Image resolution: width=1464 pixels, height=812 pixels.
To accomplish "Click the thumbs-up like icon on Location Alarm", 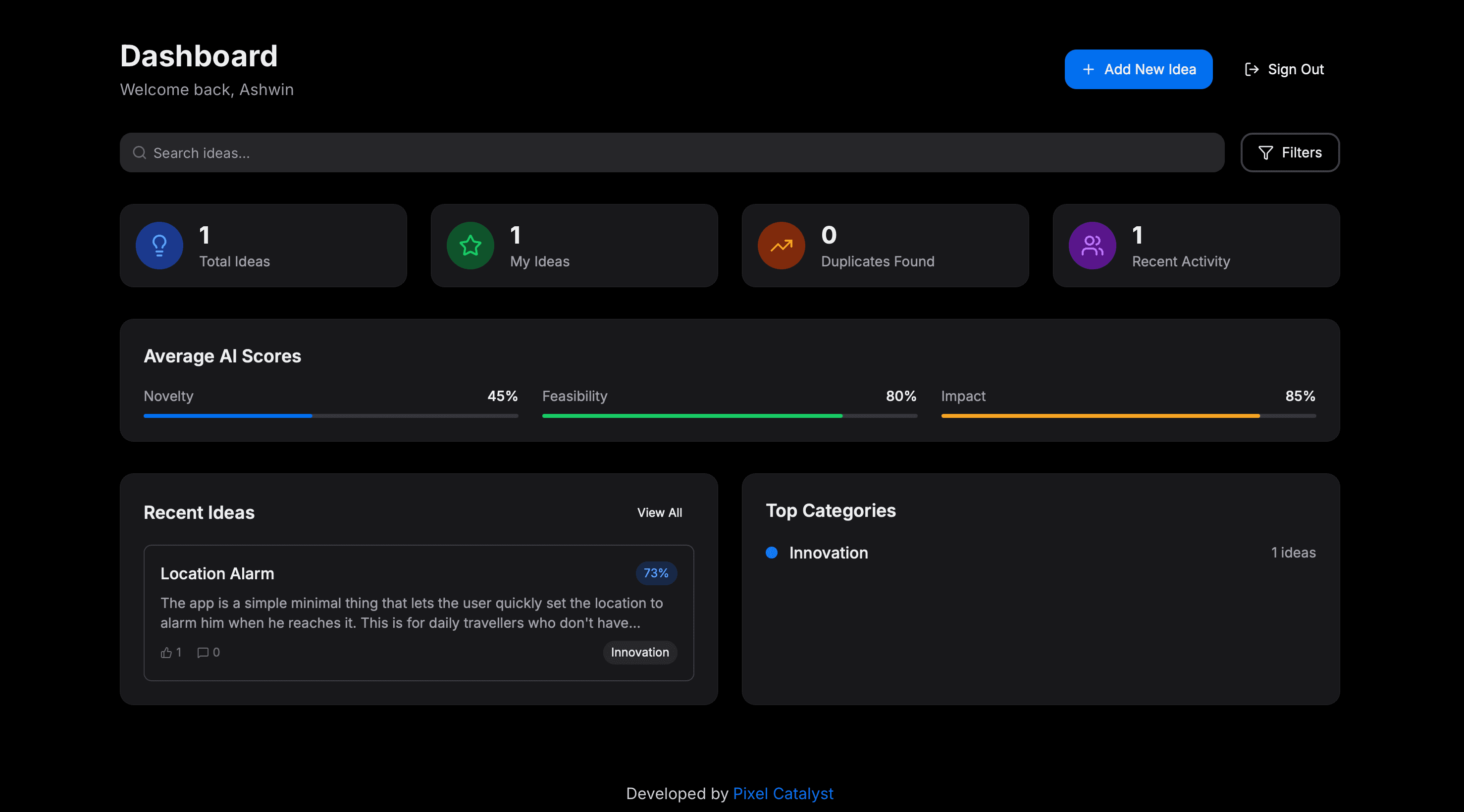I will [x=166, y=653].
